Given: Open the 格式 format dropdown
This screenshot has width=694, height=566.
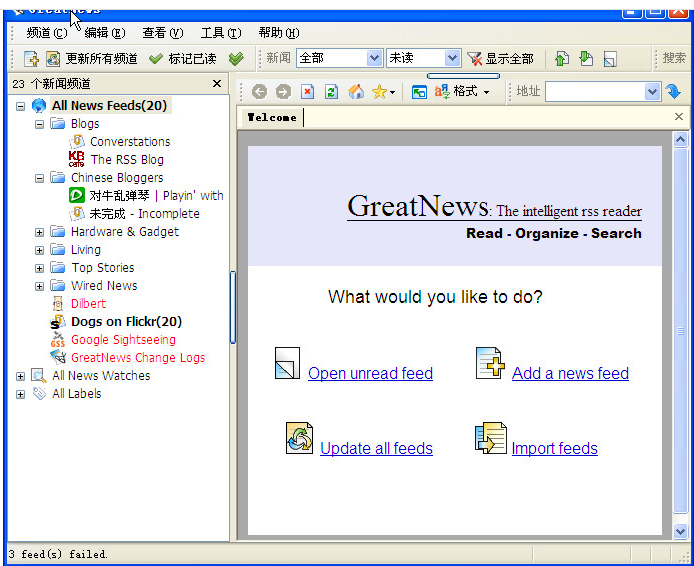Looking at the screenshot, I should coord(462,92).
